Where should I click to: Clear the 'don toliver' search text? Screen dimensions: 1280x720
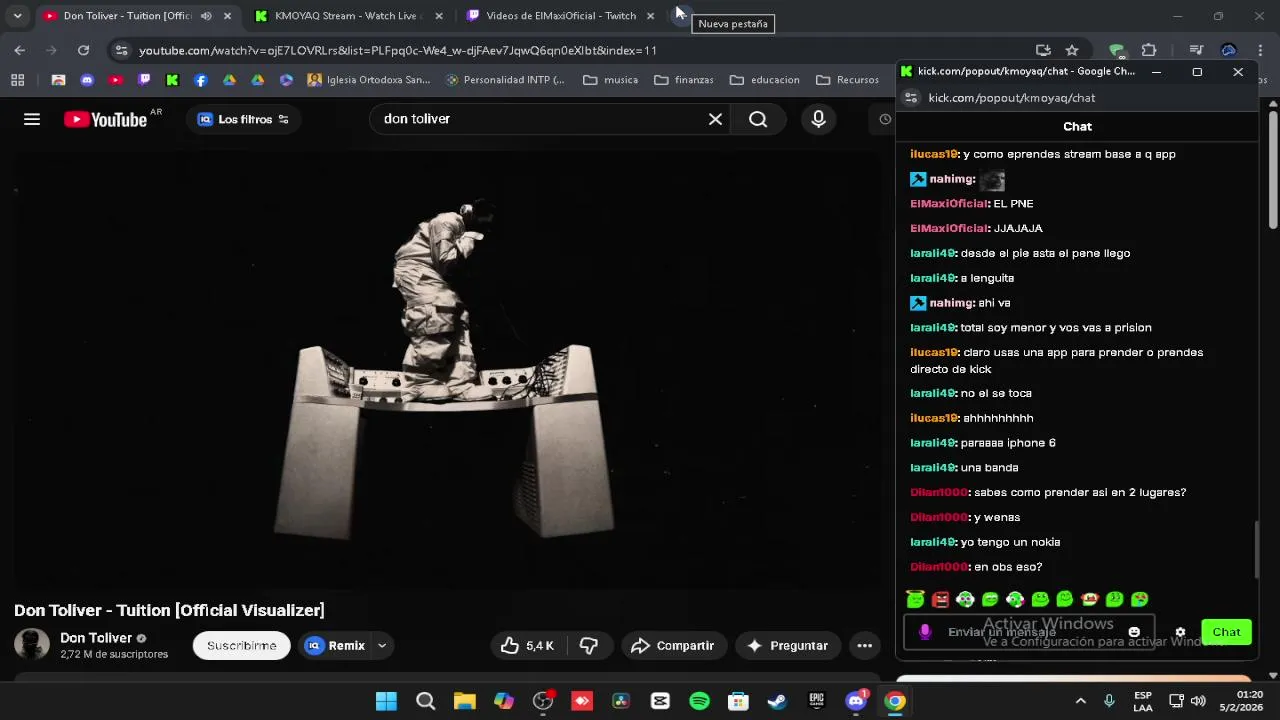715,119
